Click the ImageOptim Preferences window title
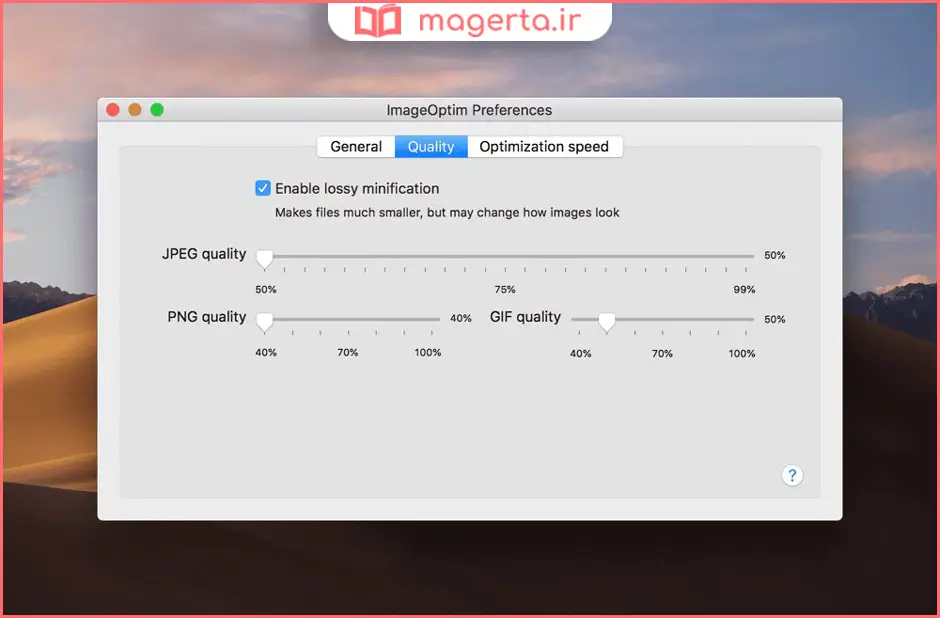Viewport: 940px width, 618px height. (x=469, y=110)
